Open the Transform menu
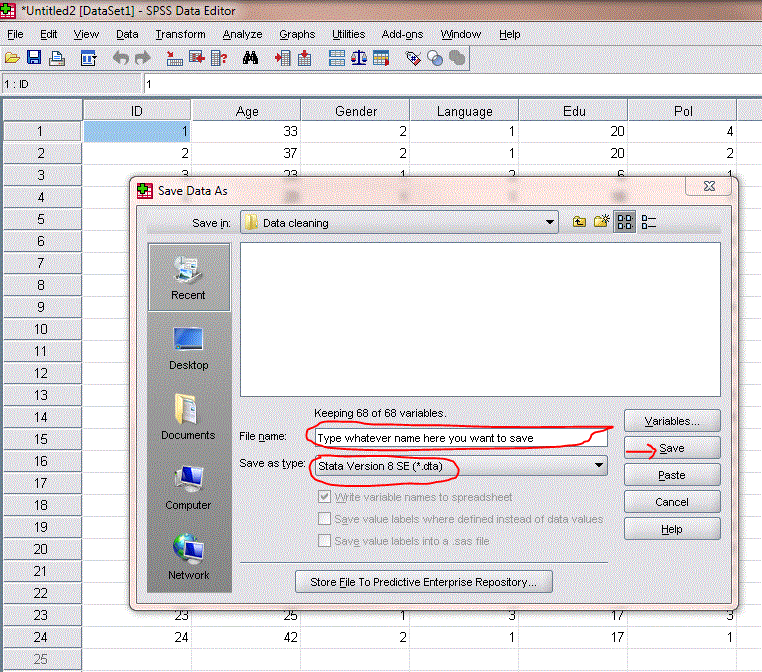This screenshot has width=762, height=672. click(x=180, y=34)
